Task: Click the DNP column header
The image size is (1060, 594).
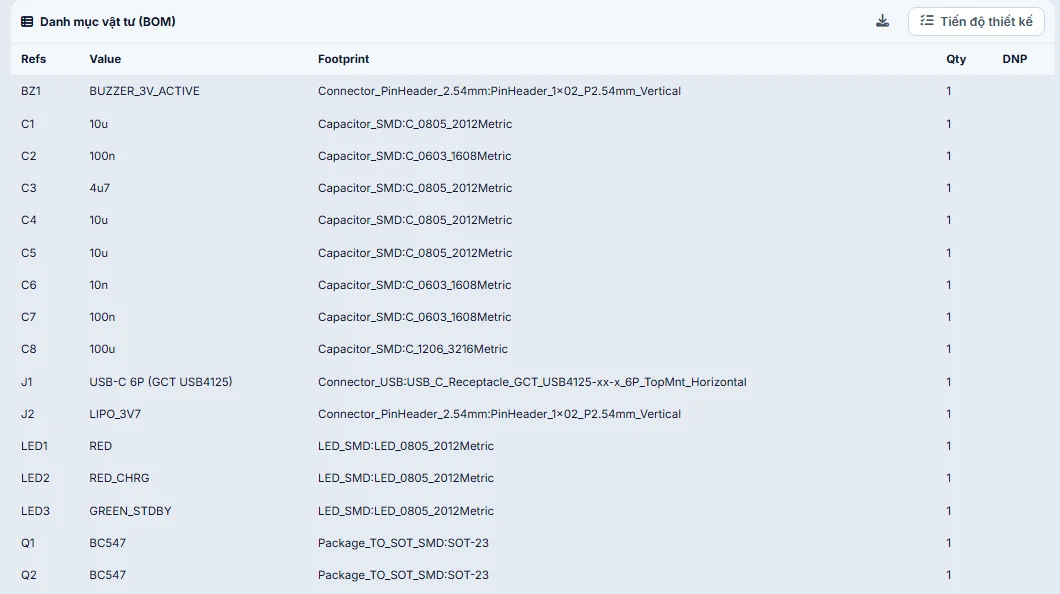Action: coord(1015,59)
